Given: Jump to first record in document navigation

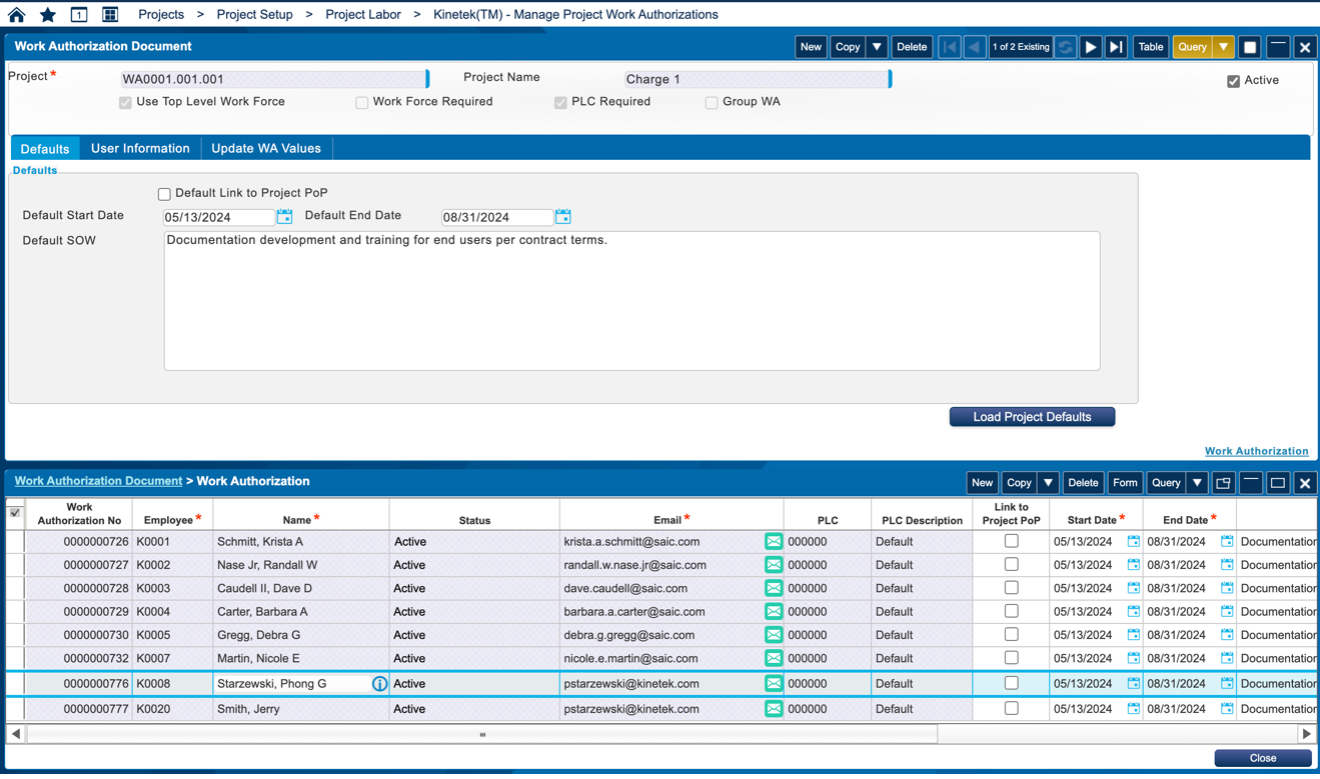Looking at the screenshot, I should click(949, 47).
